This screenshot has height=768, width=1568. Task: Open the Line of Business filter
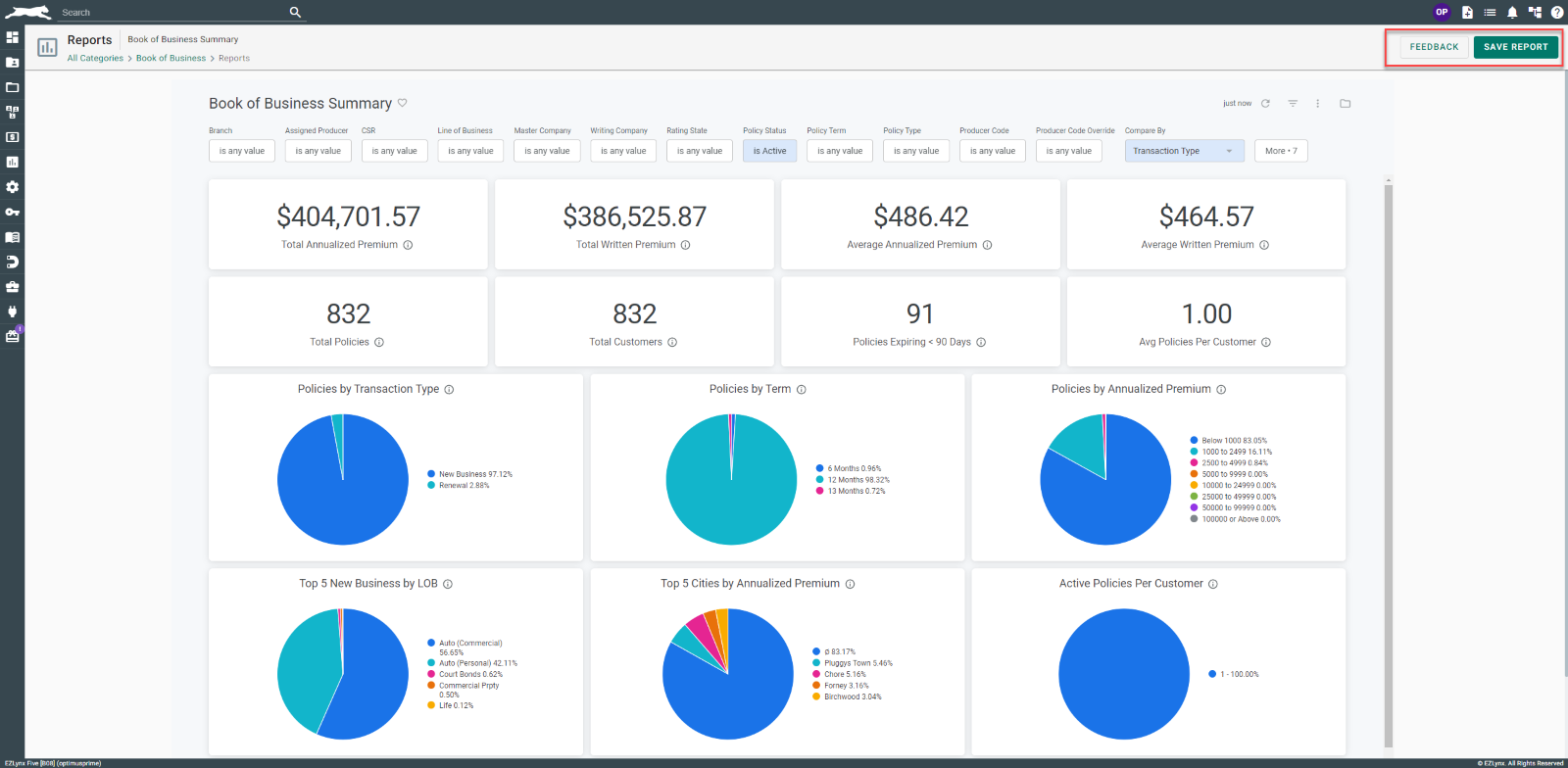click(471, 151)
